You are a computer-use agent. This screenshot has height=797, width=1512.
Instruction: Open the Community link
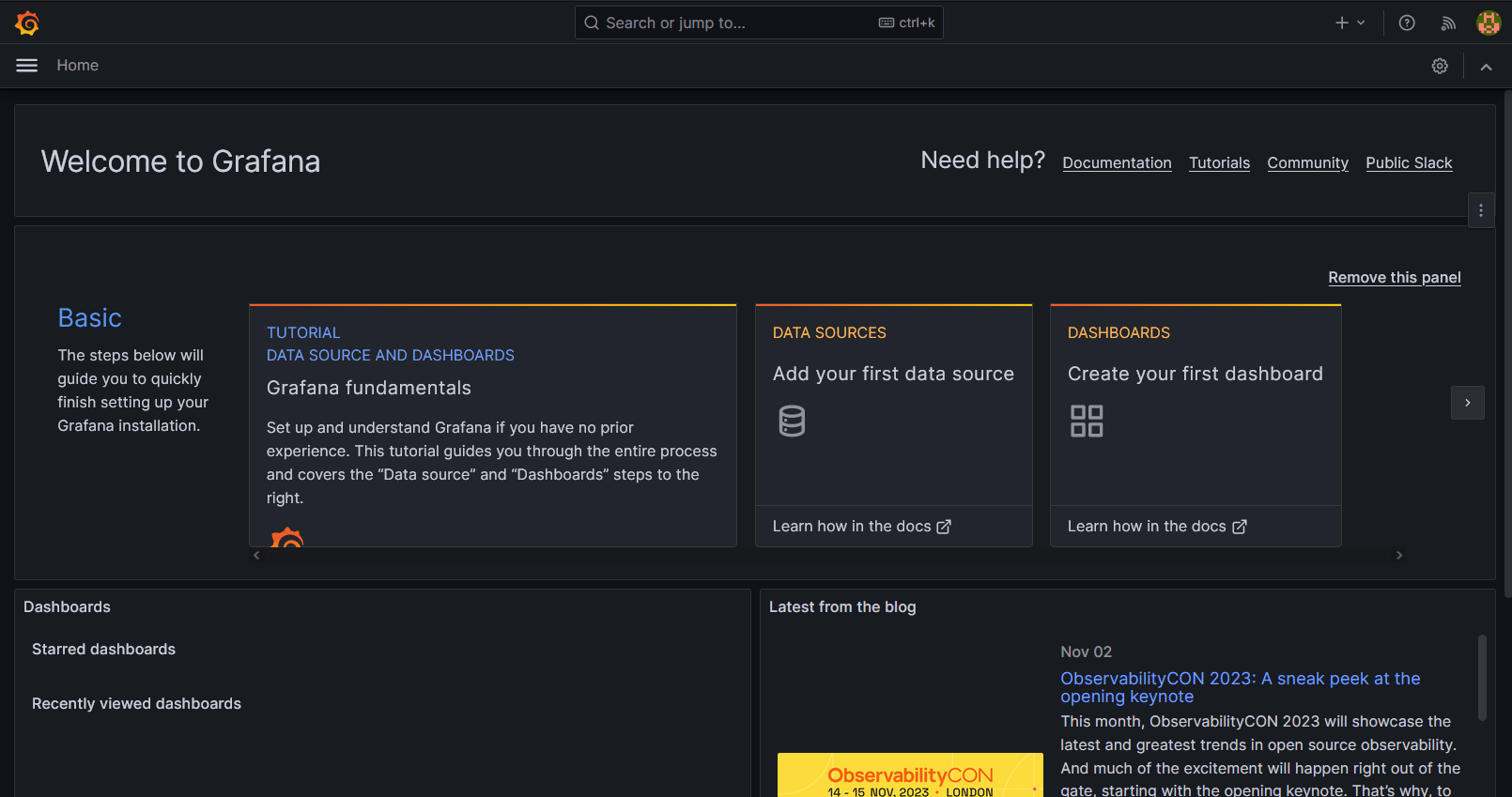click(x=1307, y=162)
